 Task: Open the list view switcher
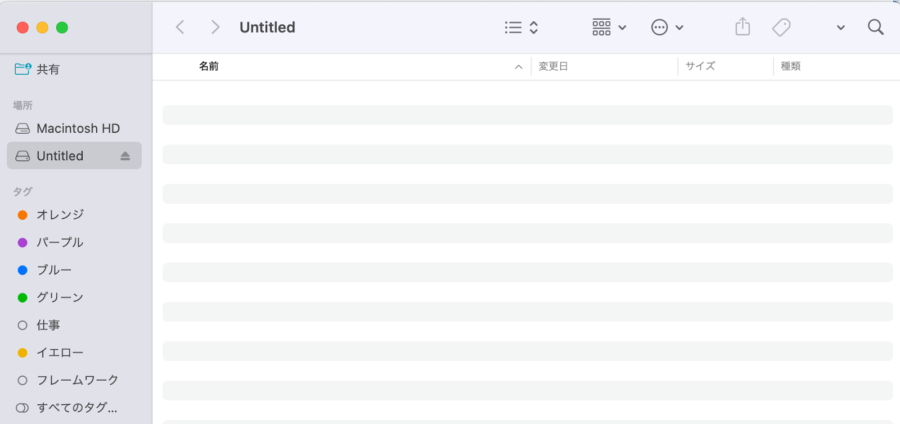521,27
